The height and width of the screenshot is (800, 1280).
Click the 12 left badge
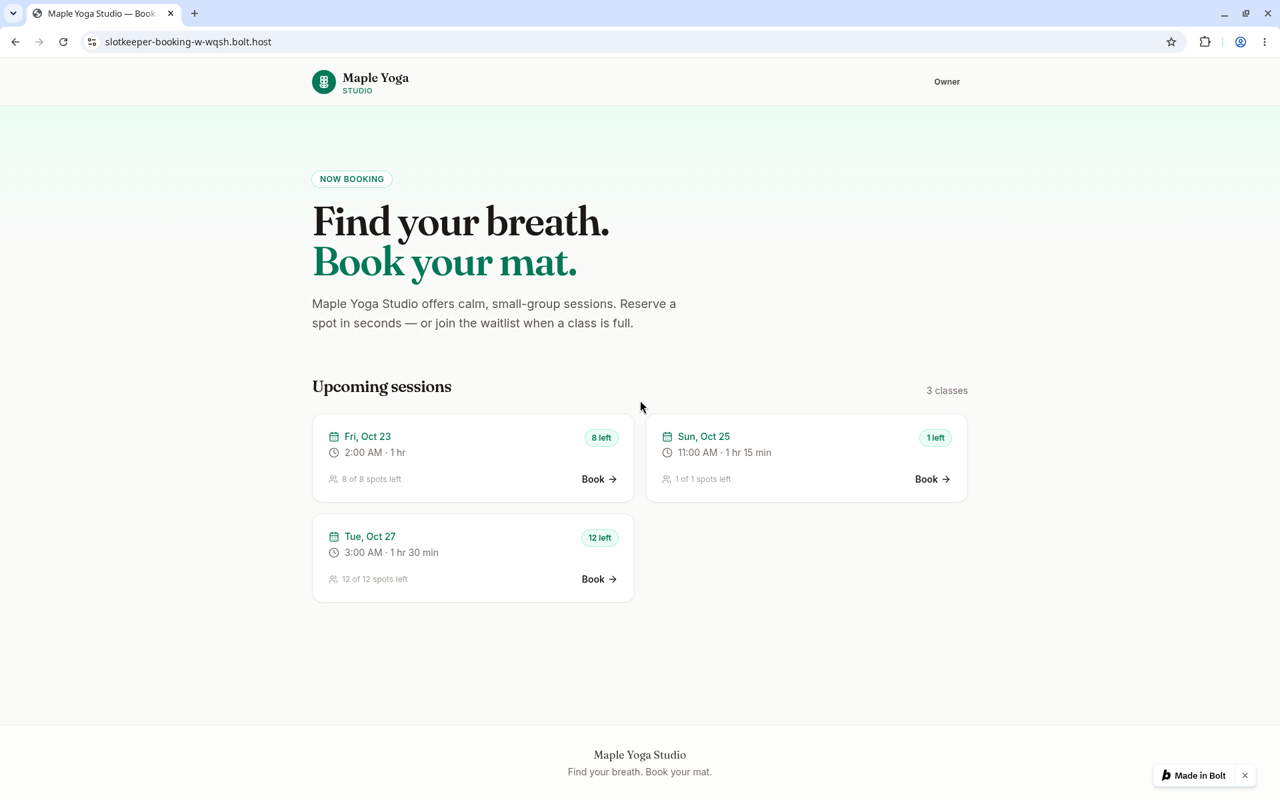(600, 538)
